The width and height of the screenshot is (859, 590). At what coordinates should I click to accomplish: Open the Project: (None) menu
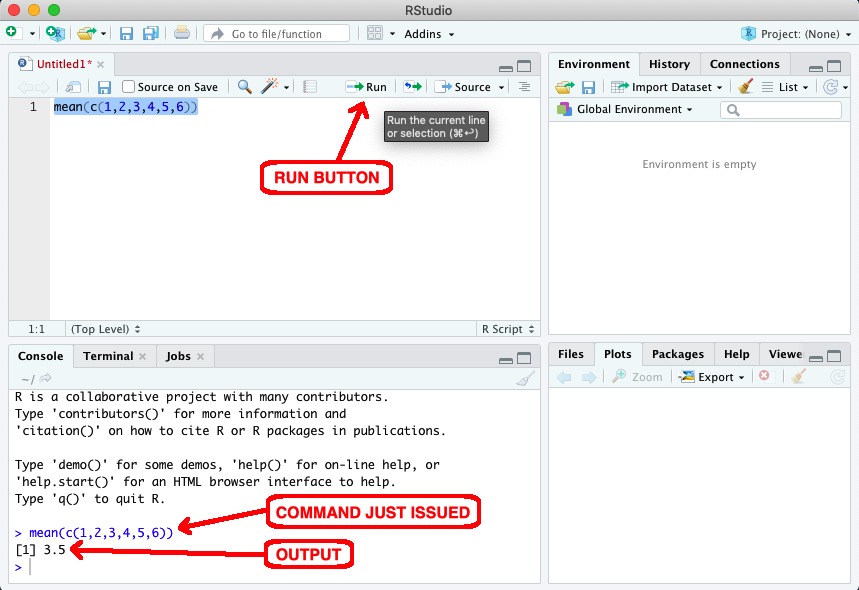796,33
